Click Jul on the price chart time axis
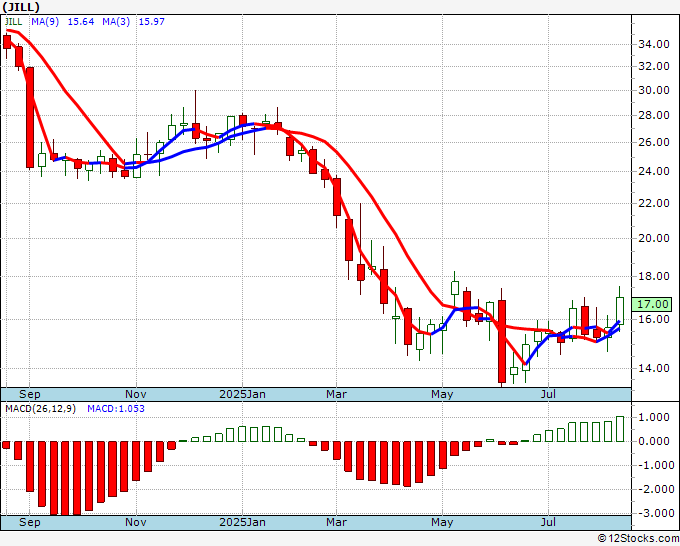The height and width of the screenshot is (546, 680). point(549,395)
